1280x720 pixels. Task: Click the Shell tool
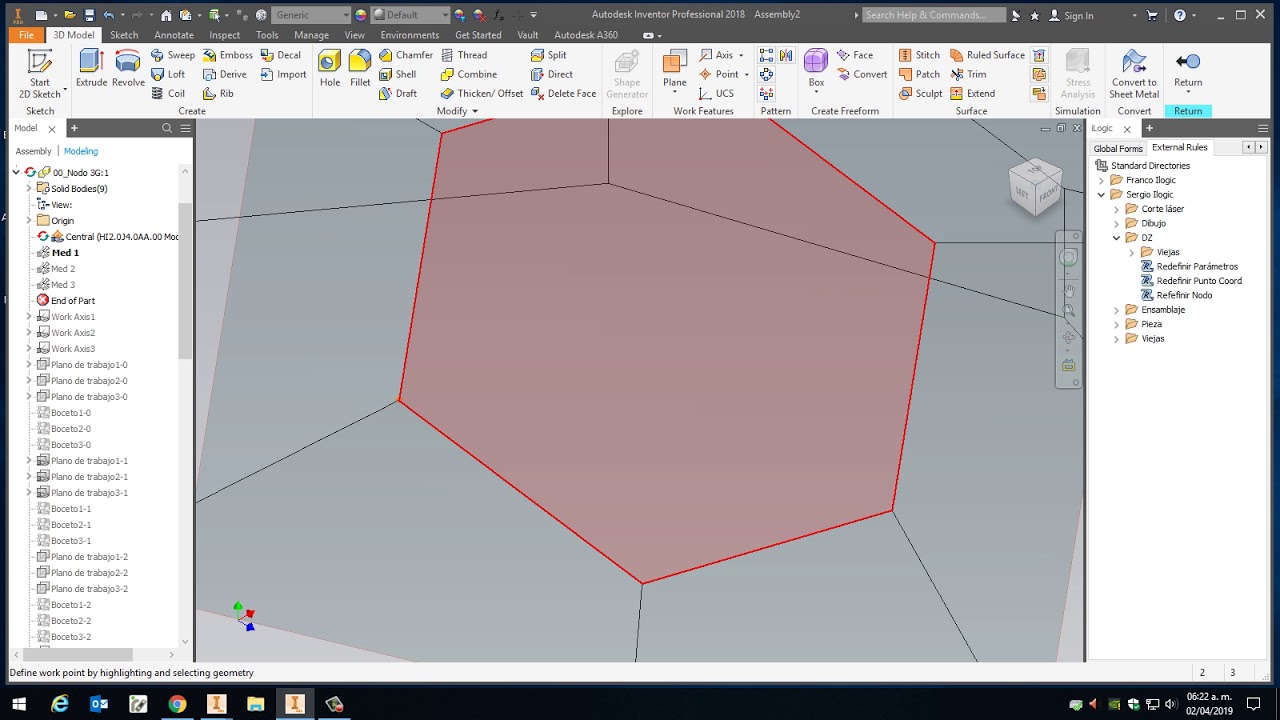point(397,74)
